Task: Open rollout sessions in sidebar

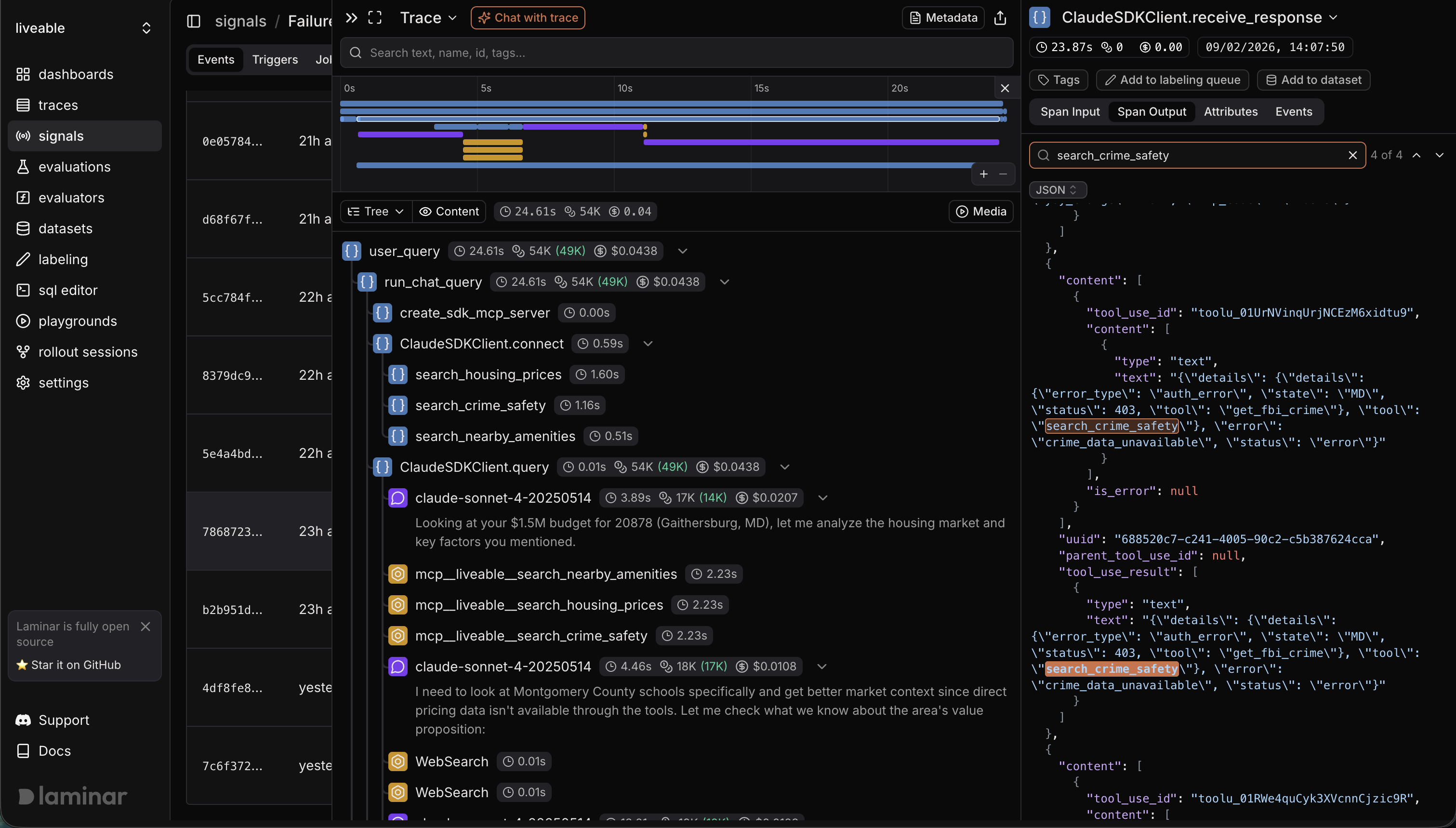Action: [x=88, y=351]
